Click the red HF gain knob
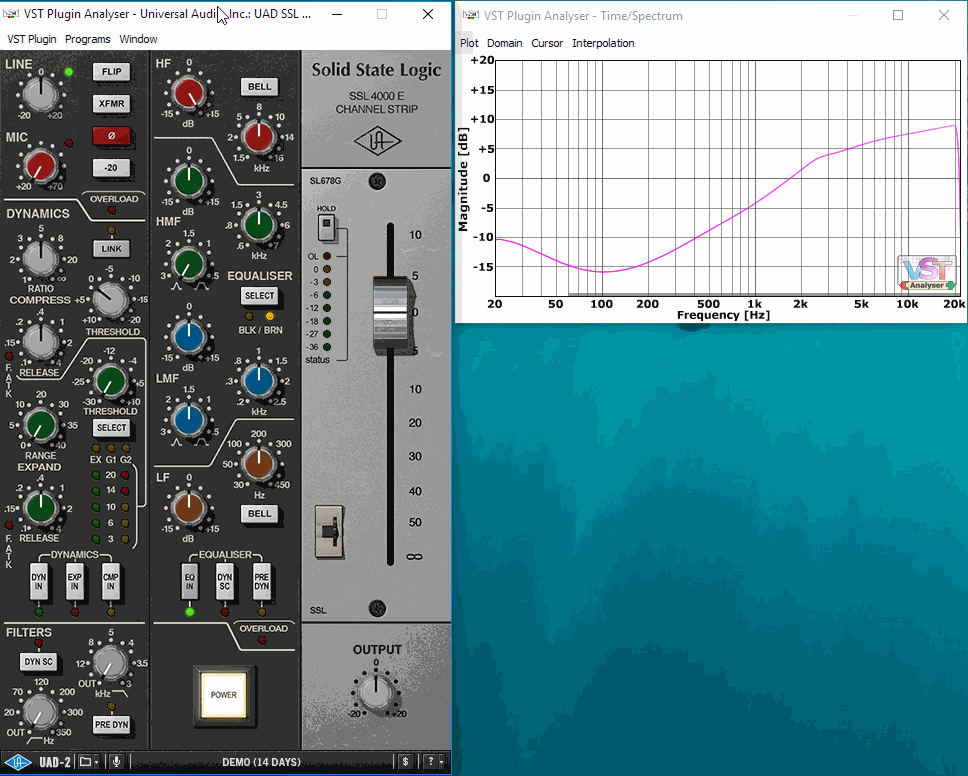968x776 pixels. 189,94
